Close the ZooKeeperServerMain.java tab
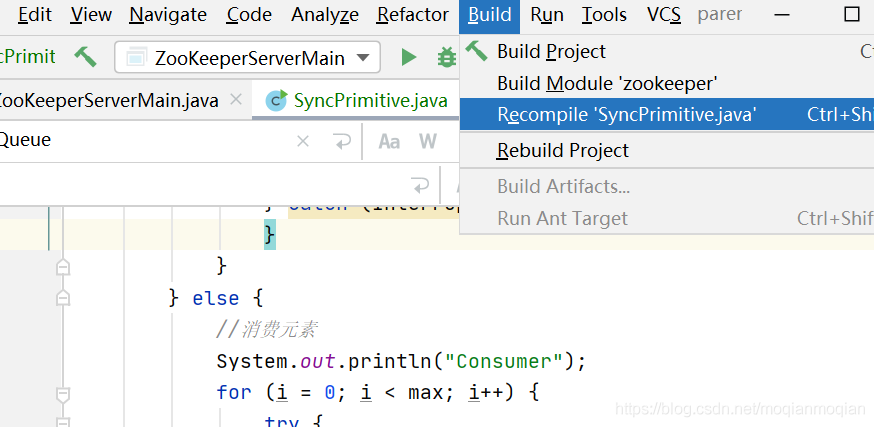The image size is (874, 427). point(236,100)
